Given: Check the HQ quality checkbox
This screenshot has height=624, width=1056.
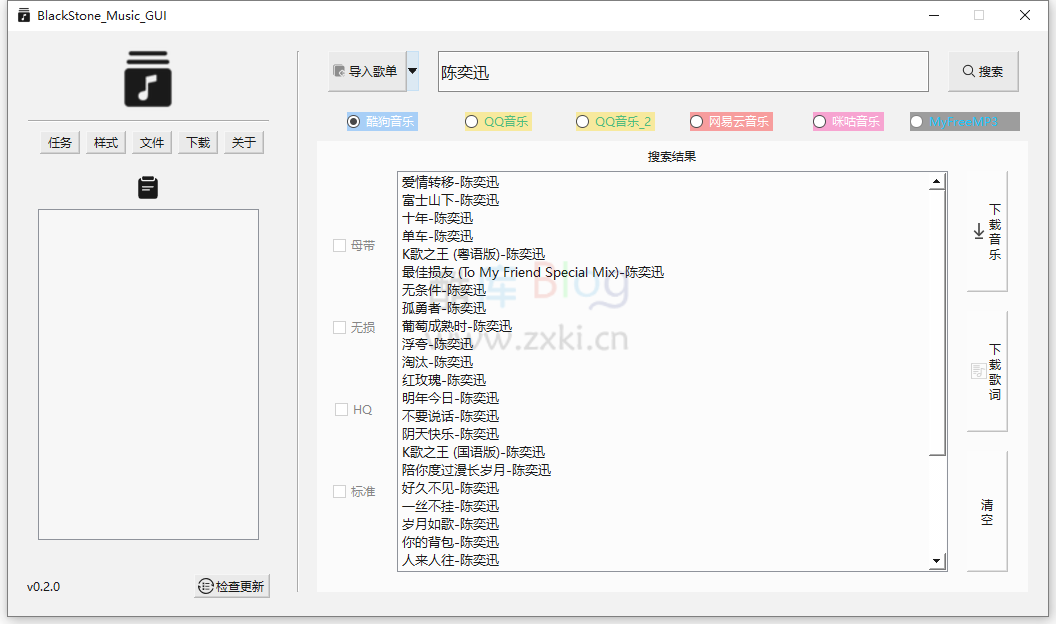Looking at the screenshot, I should (x=340, y=409).
